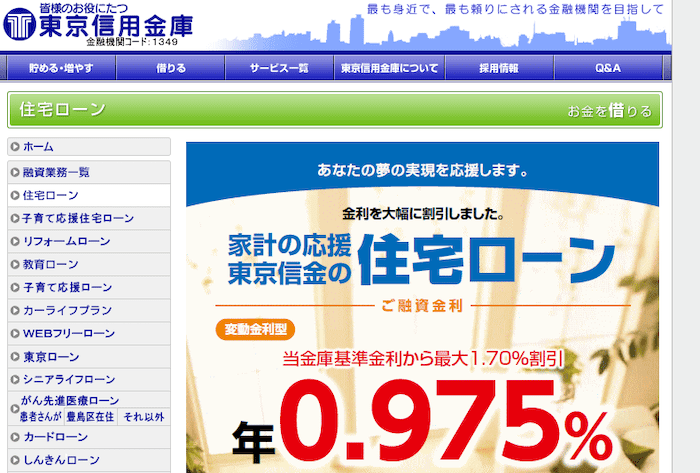Click the arrow bullet beside シニアライフローン
The width and height of the screenshot is (700, 473).
(x=15, y=379)
